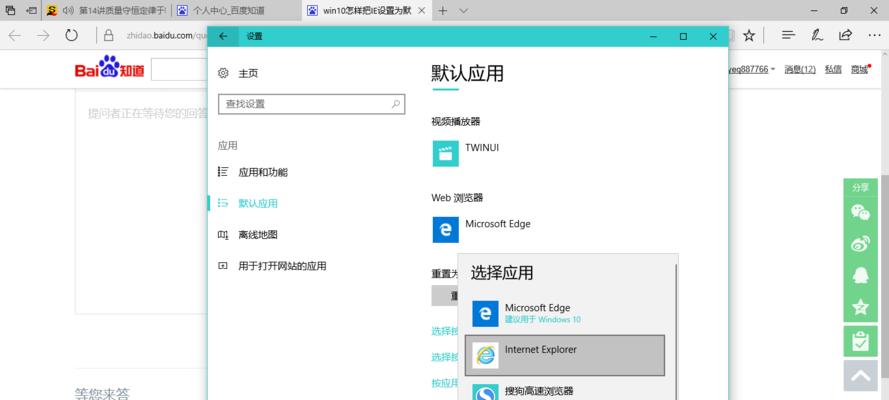Choose Microsoft Edge in 选择应用 popup

pyautogui.click(x=565, y=313)
